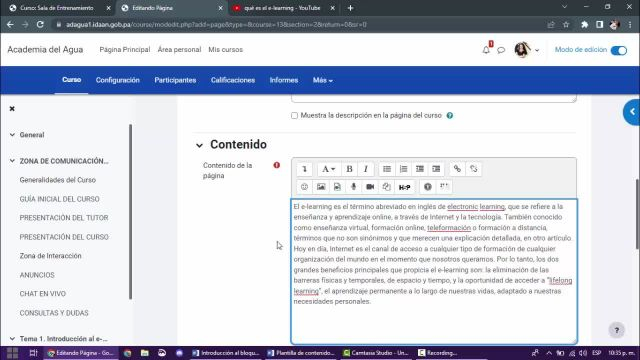Insert media file into content
640x360 pixels.
click(337, 187)
